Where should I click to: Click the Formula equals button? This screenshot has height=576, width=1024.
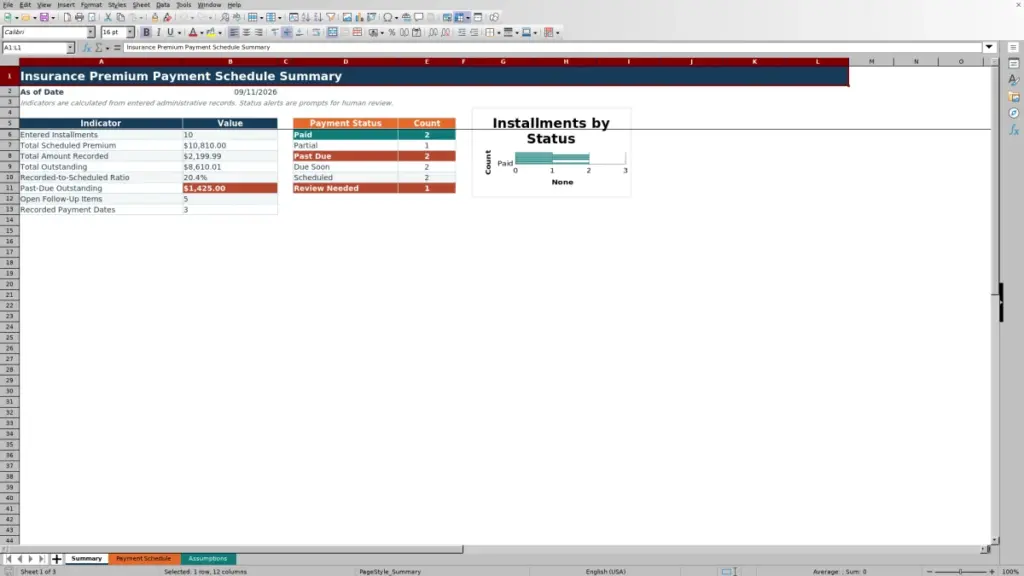pyautogui.click(x=117, y=47)
